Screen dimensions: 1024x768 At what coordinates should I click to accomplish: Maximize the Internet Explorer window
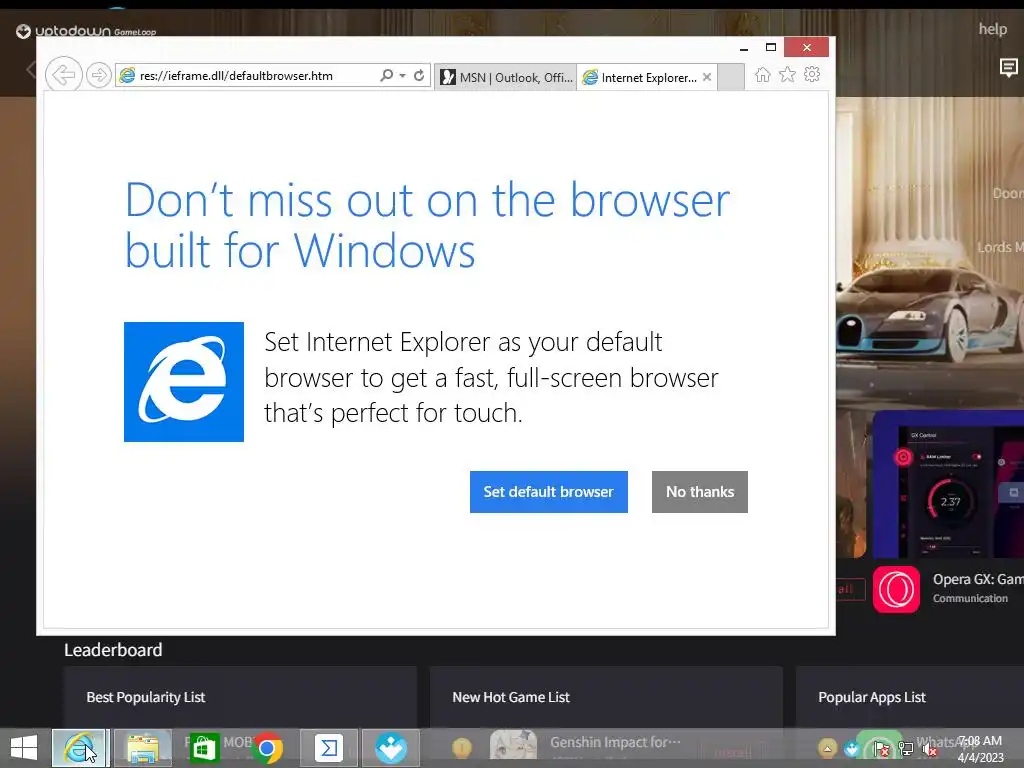(x=771, y=48)
